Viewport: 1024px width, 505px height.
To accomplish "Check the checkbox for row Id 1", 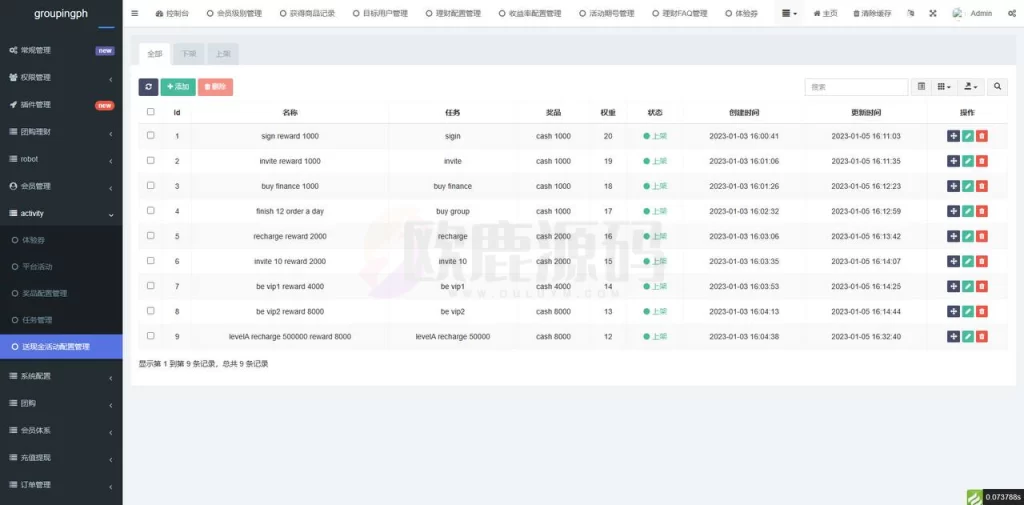I will (151, 135).
